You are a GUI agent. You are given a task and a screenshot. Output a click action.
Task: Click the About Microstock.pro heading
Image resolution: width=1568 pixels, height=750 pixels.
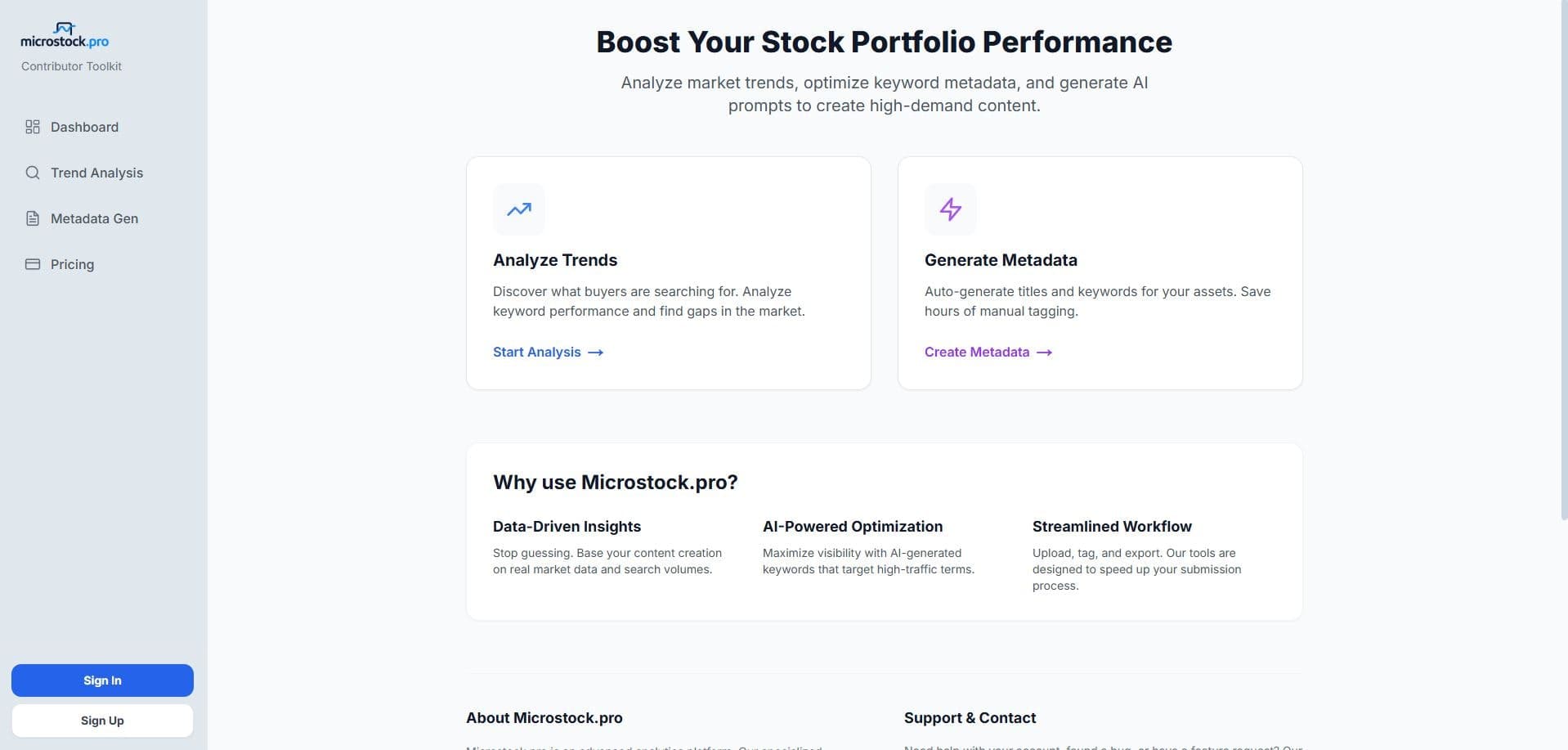[544, 717]
